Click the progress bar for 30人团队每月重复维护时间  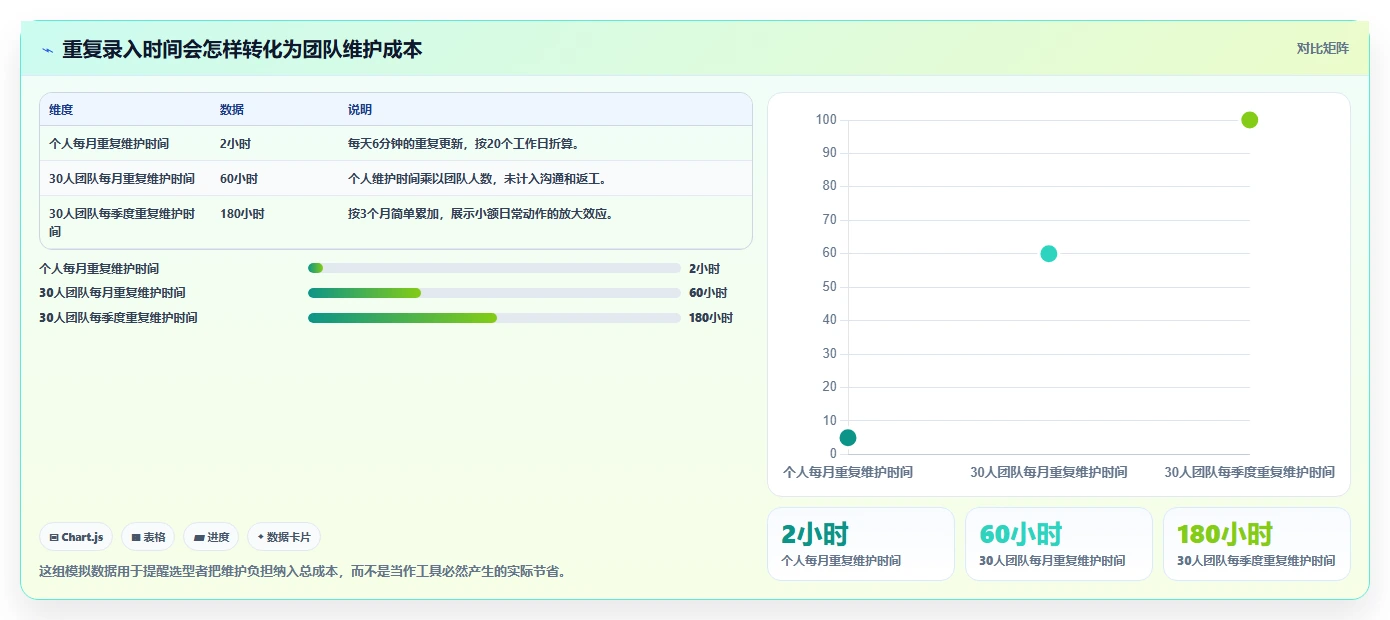pos(494,293)
